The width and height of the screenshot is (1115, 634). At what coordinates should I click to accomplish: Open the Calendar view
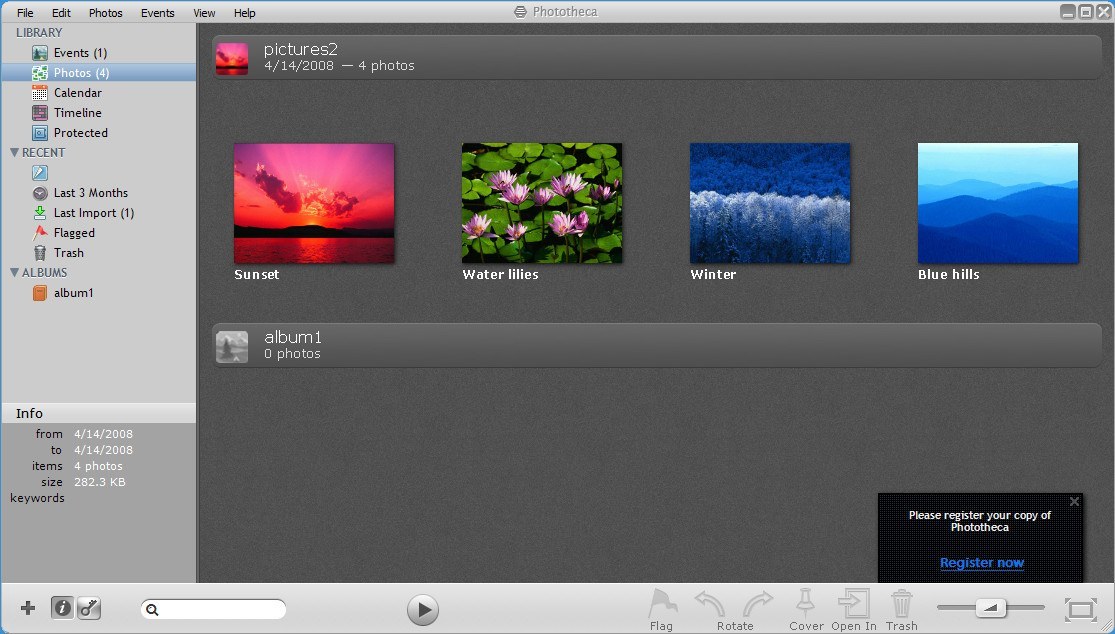pos(76,92)
